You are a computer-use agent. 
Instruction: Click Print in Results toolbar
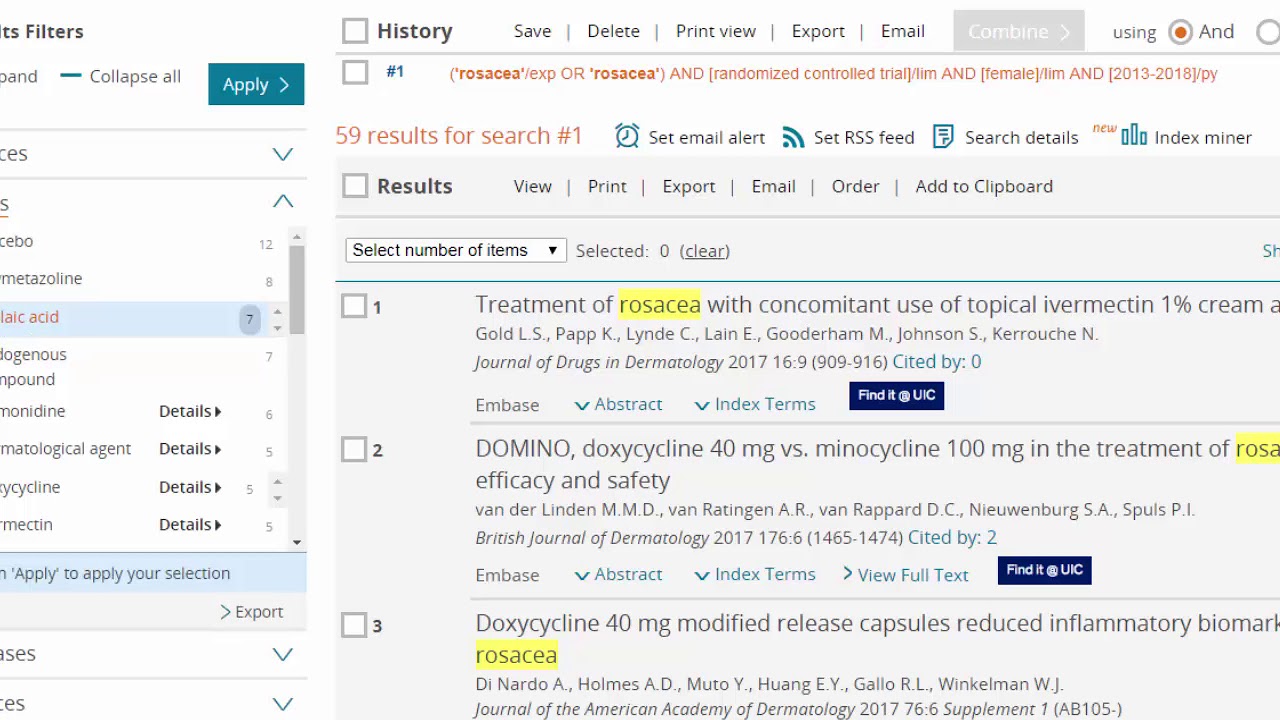[x=607, y=186]
